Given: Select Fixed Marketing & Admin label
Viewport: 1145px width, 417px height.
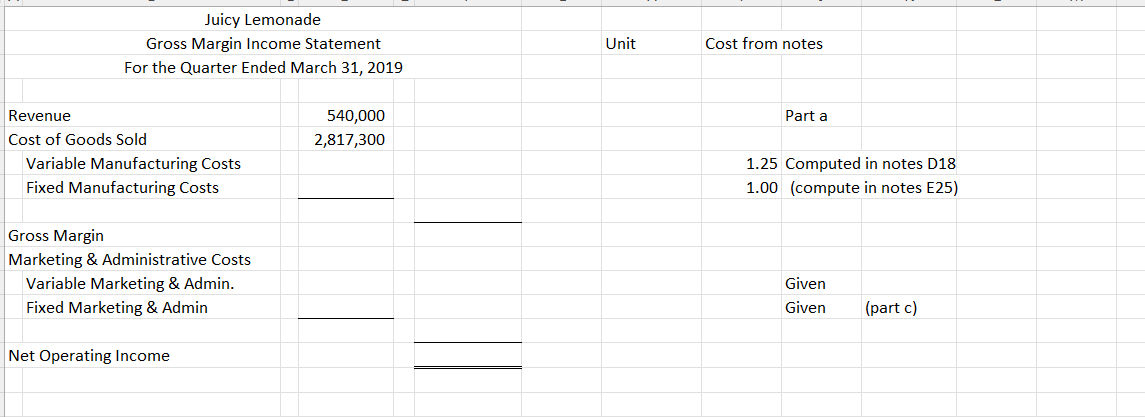Looking at the screenshot, I should (x=117, y=307).
